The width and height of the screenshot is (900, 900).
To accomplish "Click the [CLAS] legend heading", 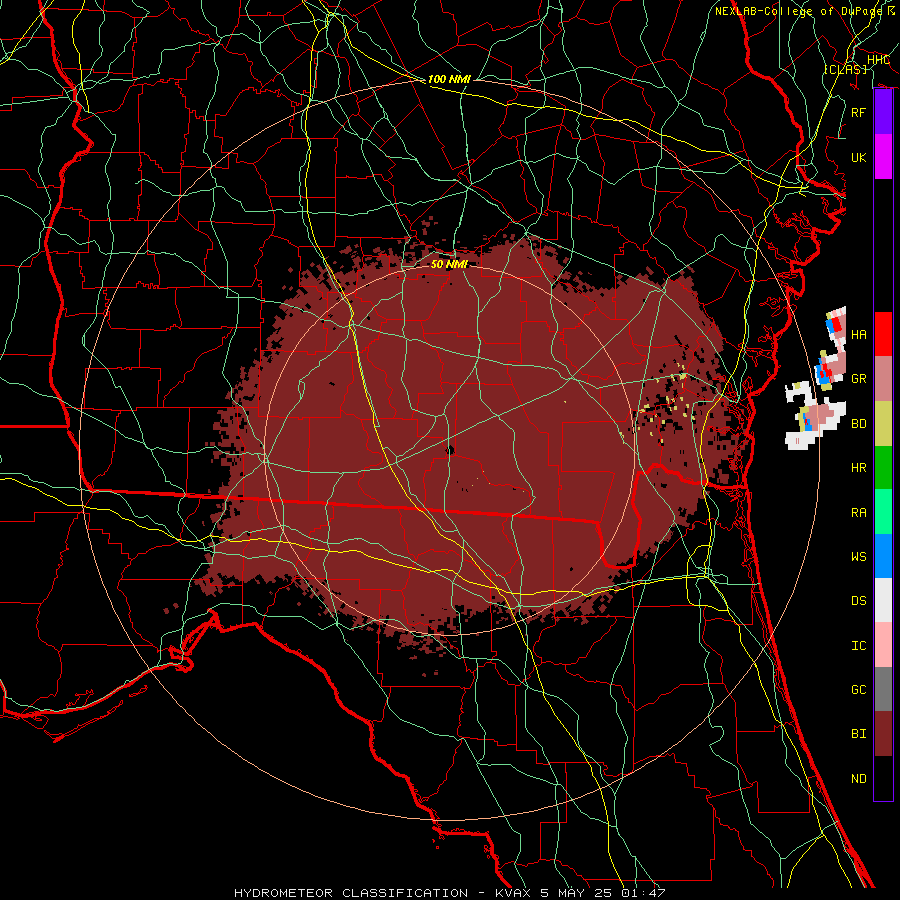I will tap(845, 69).
